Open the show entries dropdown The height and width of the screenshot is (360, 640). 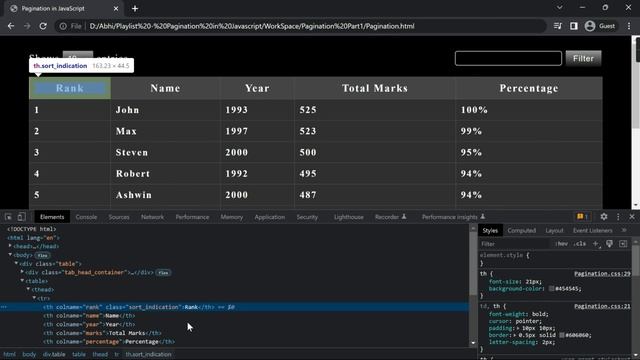click(78, 58)
